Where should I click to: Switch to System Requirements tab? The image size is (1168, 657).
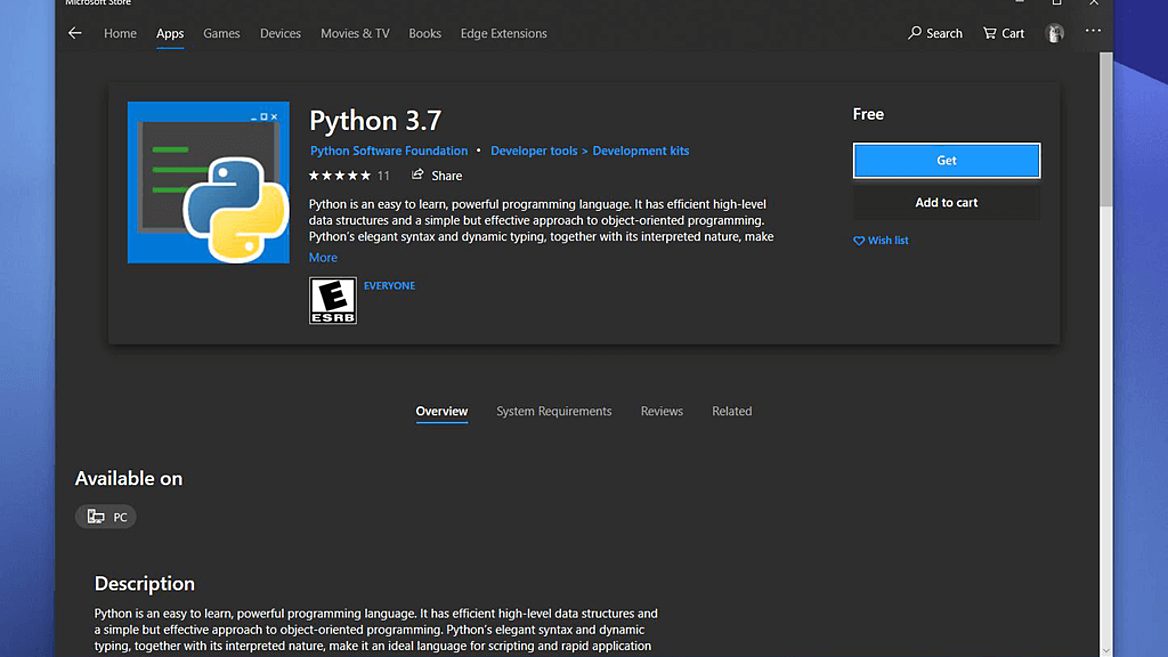(553, 411)
